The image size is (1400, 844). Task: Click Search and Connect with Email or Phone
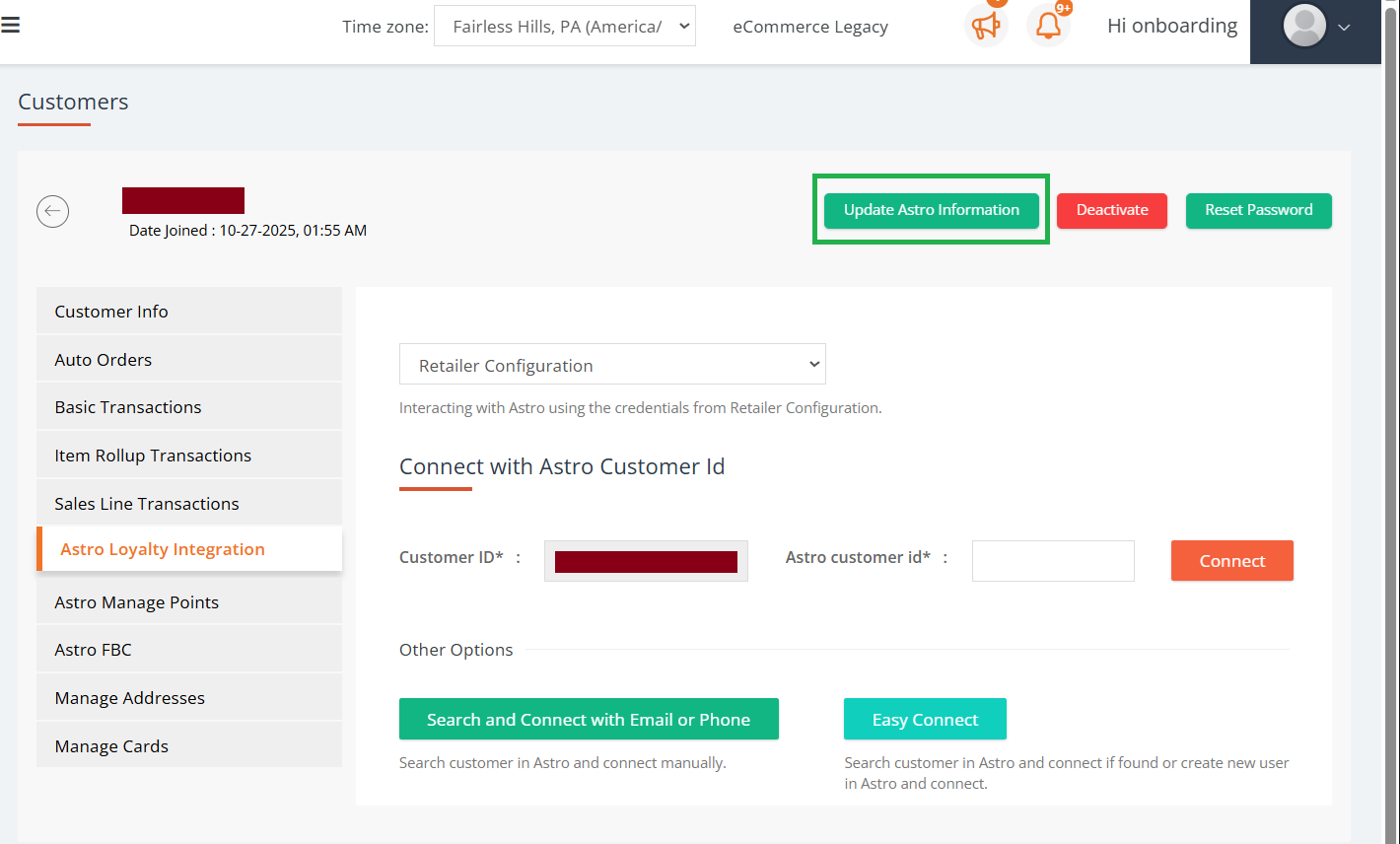point(589,720)
